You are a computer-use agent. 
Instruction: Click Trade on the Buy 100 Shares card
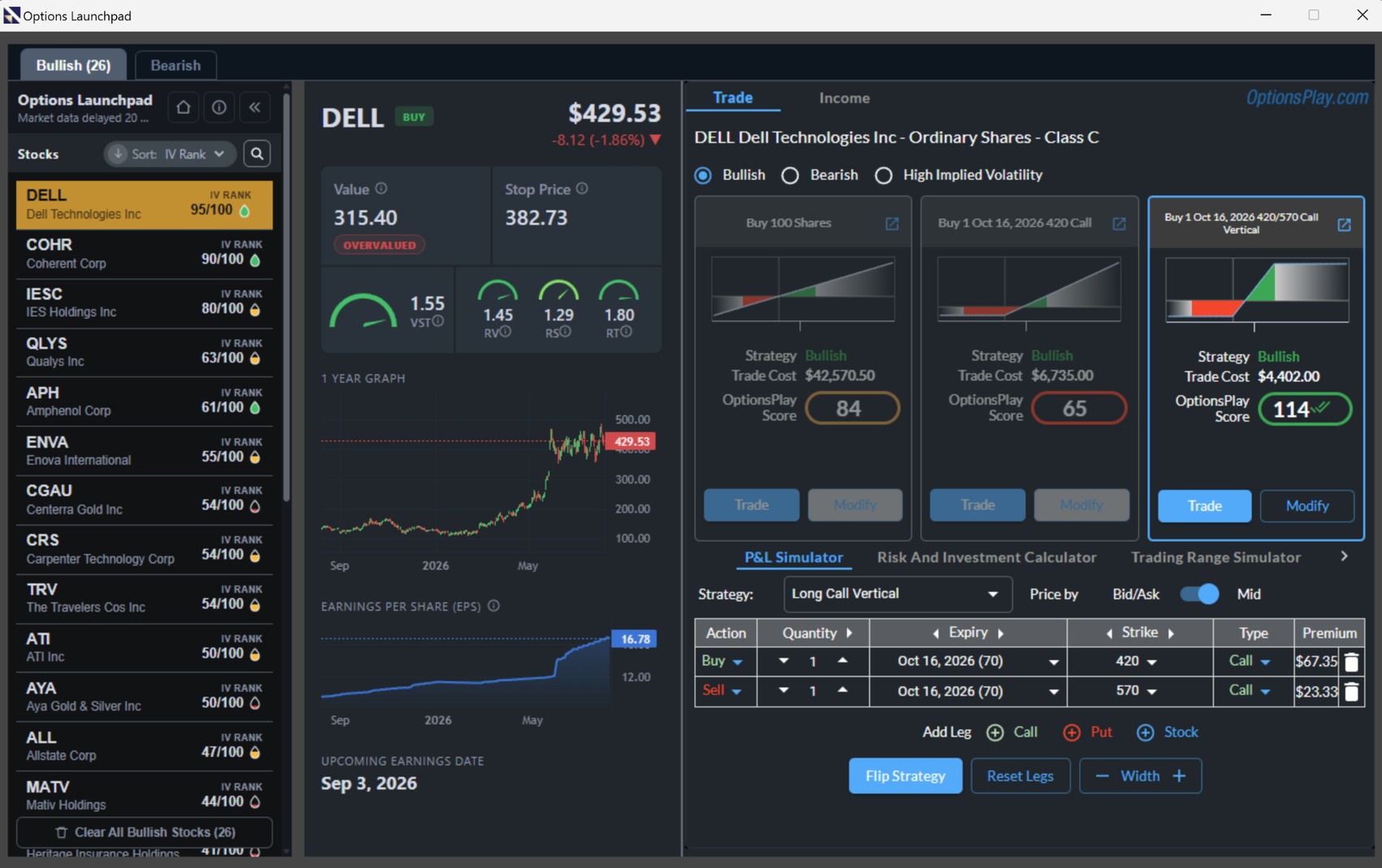point(751,505)
